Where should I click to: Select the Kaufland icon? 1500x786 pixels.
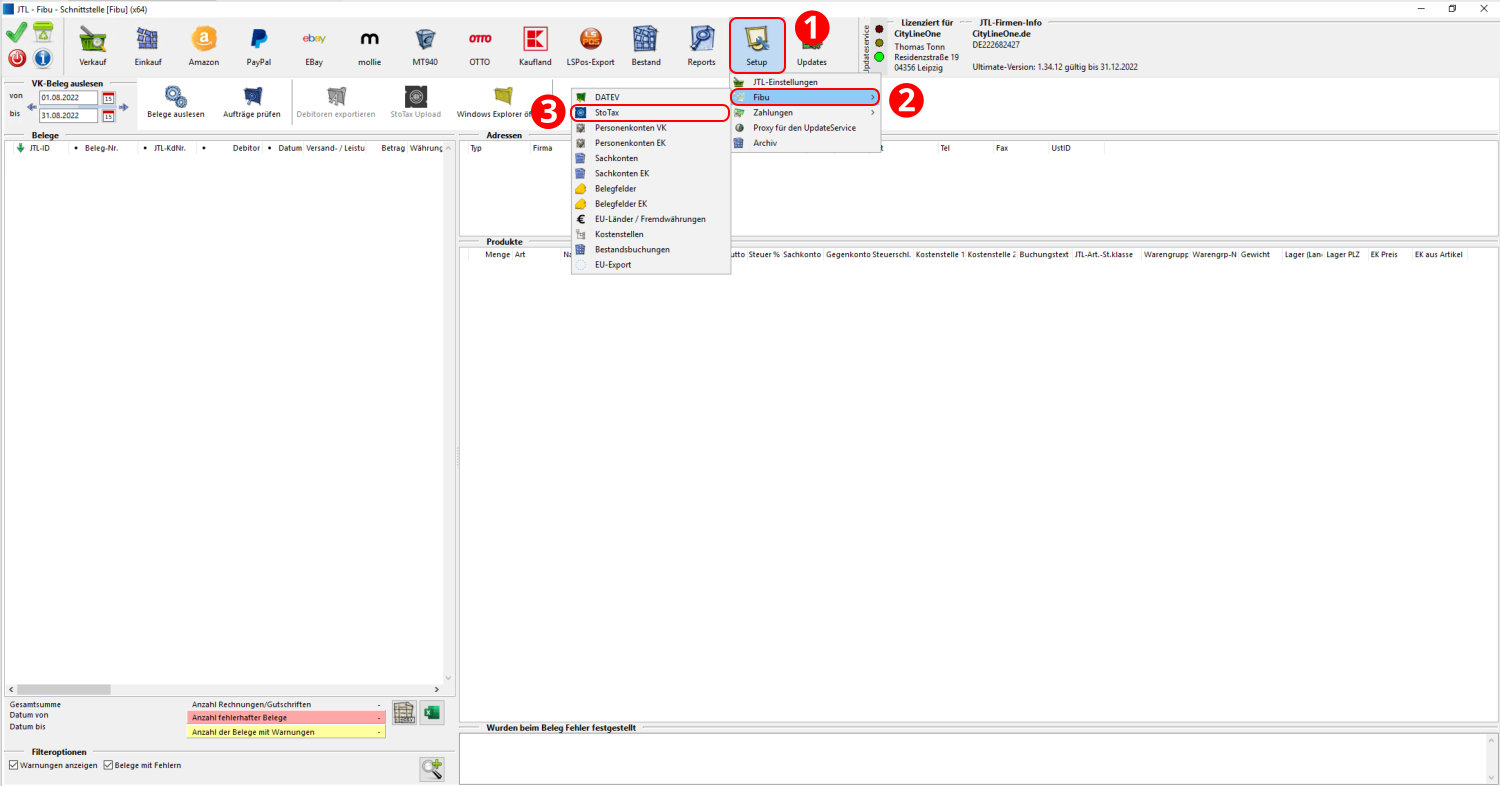tap(535, 45)
